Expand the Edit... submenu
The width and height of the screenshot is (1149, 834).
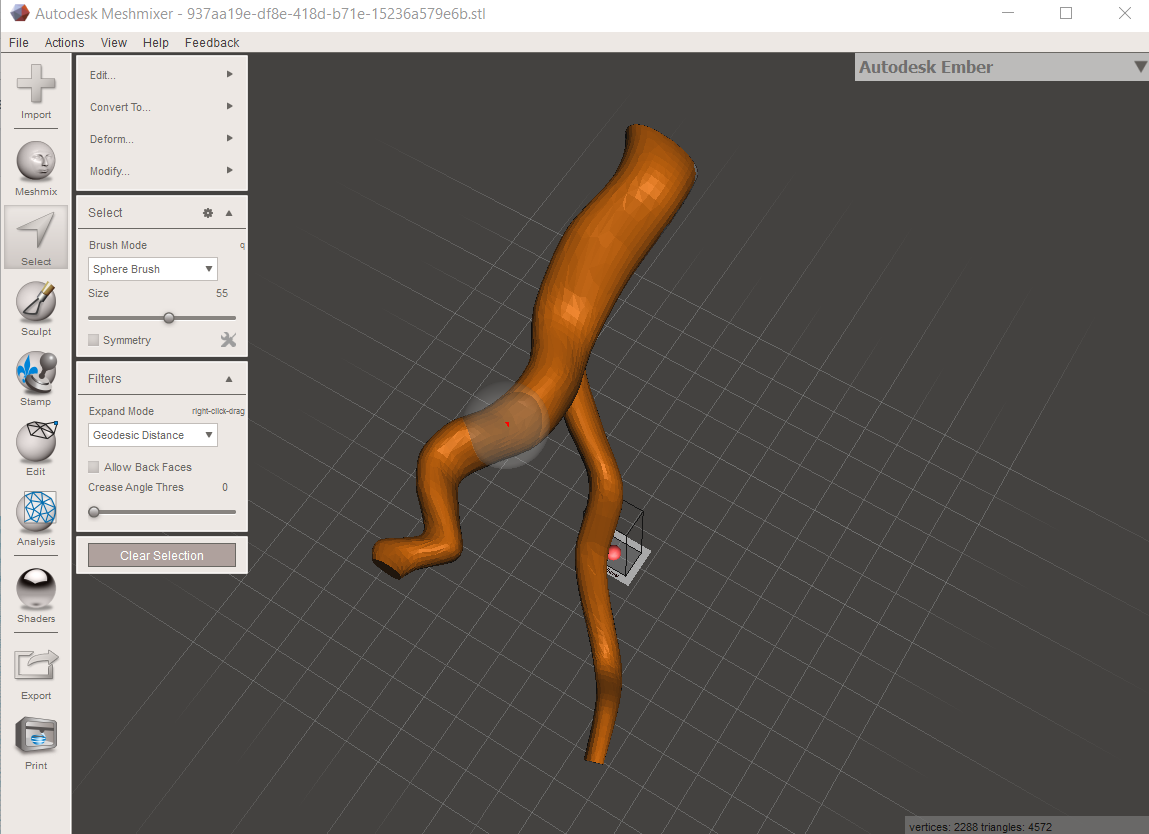[162, 75]
